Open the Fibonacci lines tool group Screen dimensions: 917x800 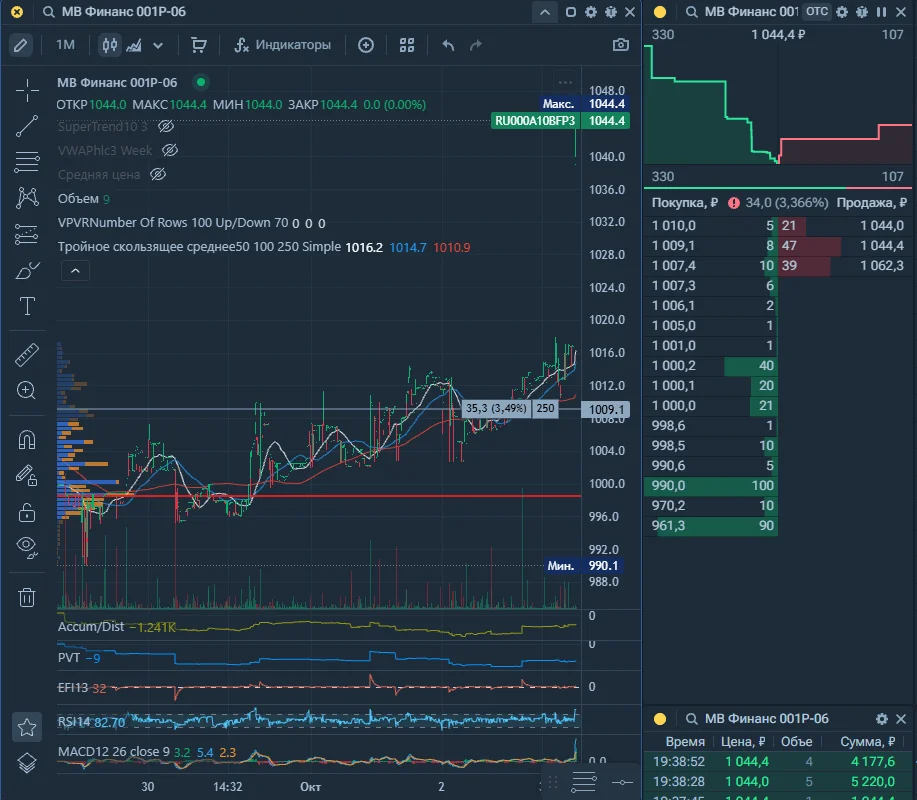(x=27, y=162)
